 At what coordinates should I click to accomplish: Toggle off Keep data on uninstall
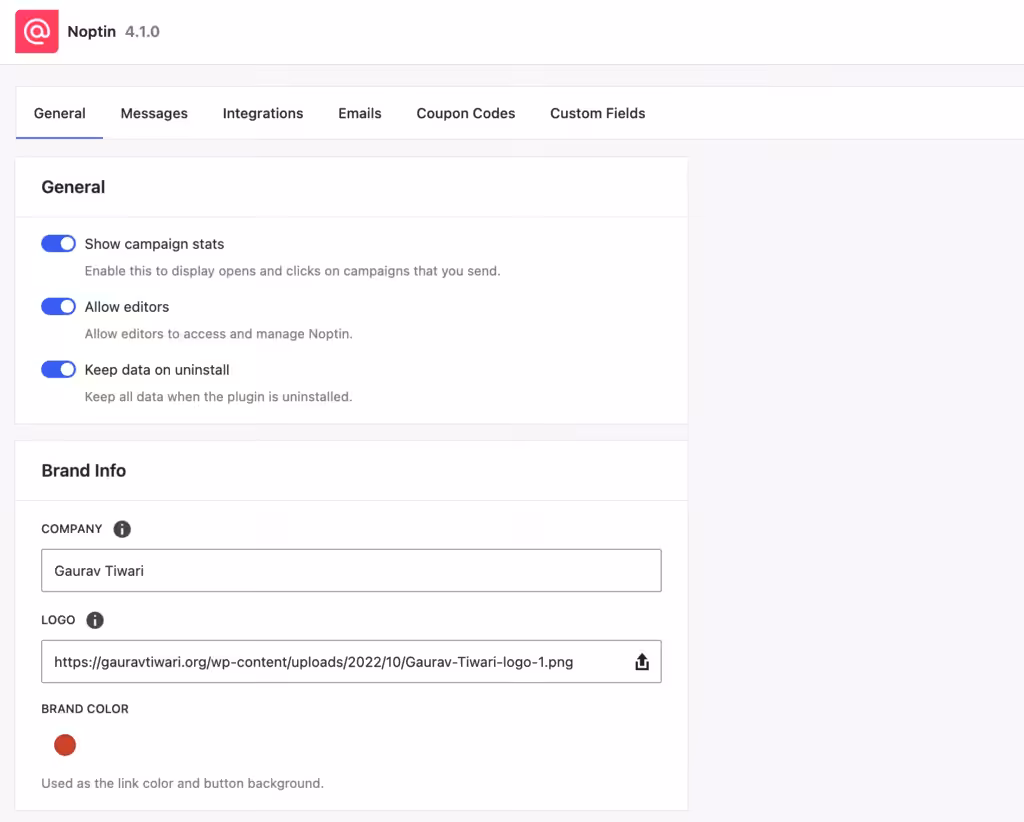click(x=58, y=369)
